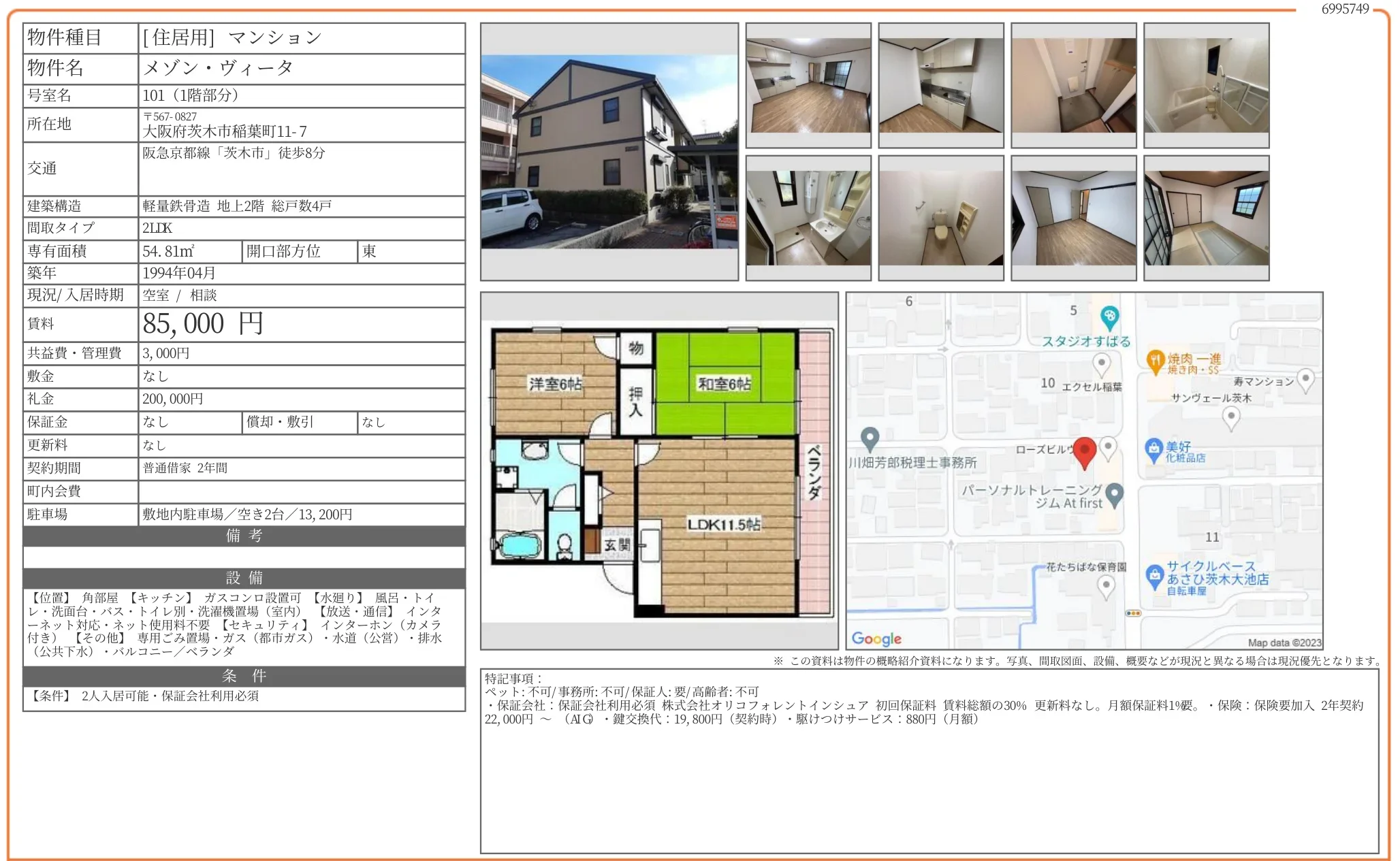This screenshot has height=861, width=1400.
Task: Click the floor plan image
Action: [x=659, y=471]
